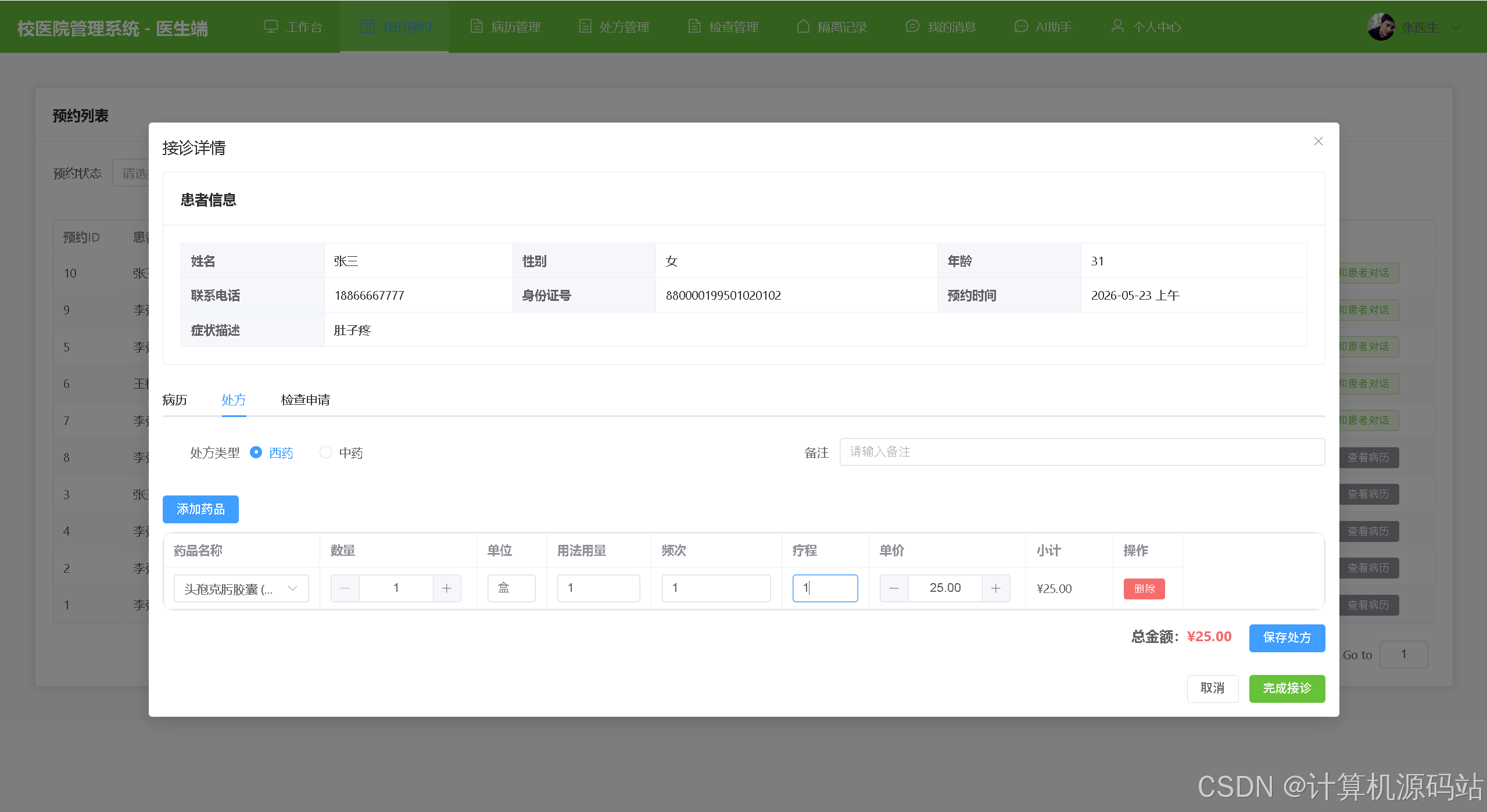Screen dimensions: 1487x812
Task: Click the 个人中心 user icon
Action: pos(1117,27)
